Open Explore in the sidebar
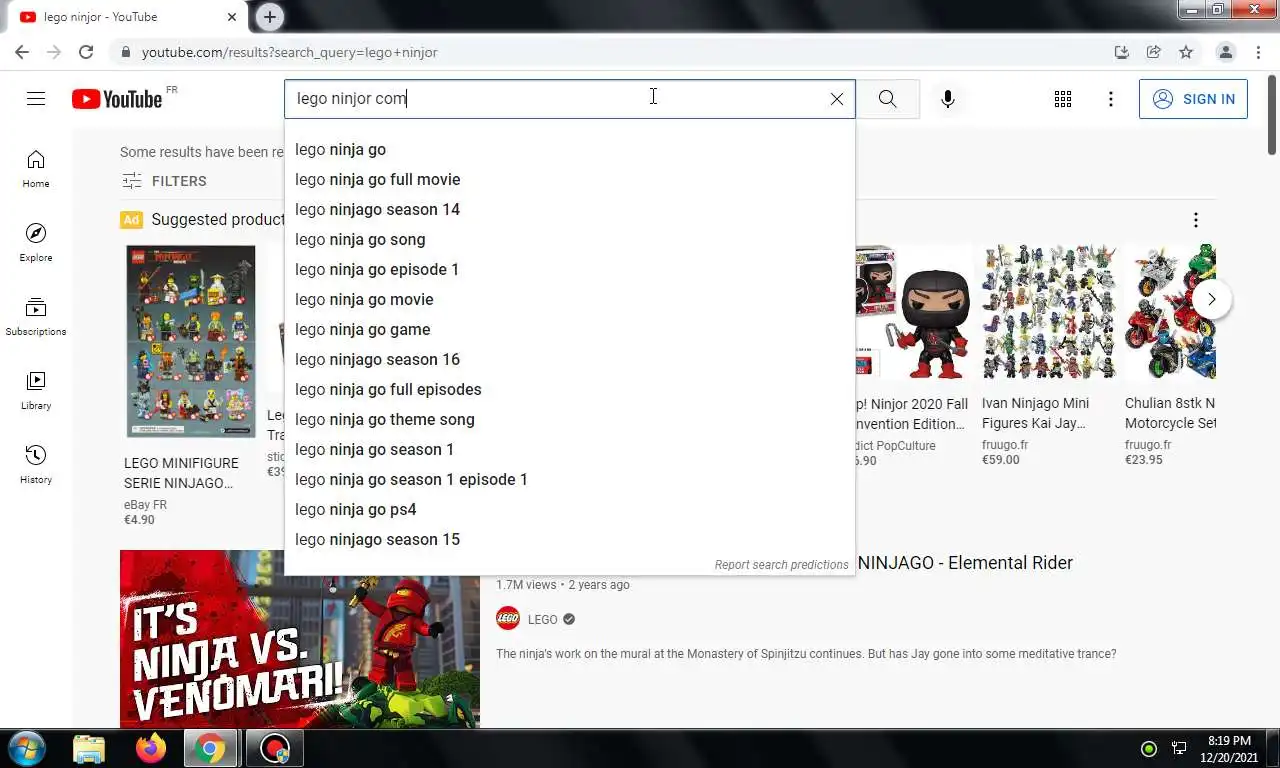This screenshot has width=1280, height=768. pos(36,243)
